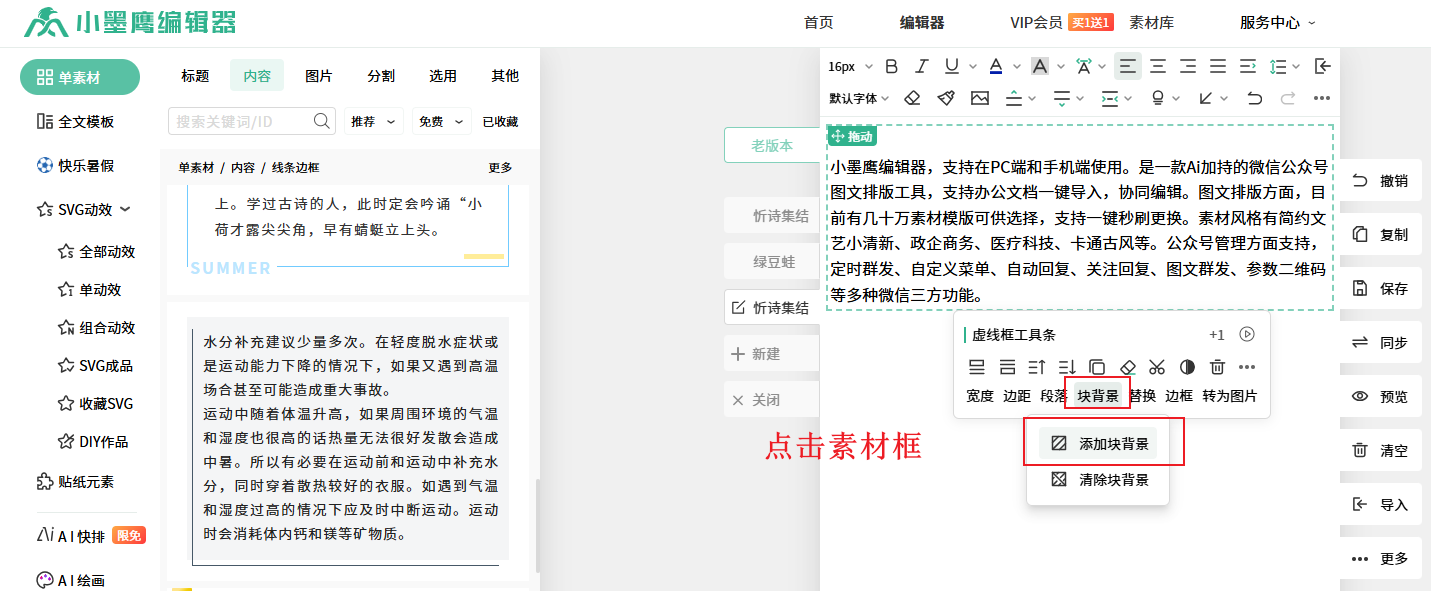Toggle bold formatting in editor toolbar

click(x=892, y=66)
